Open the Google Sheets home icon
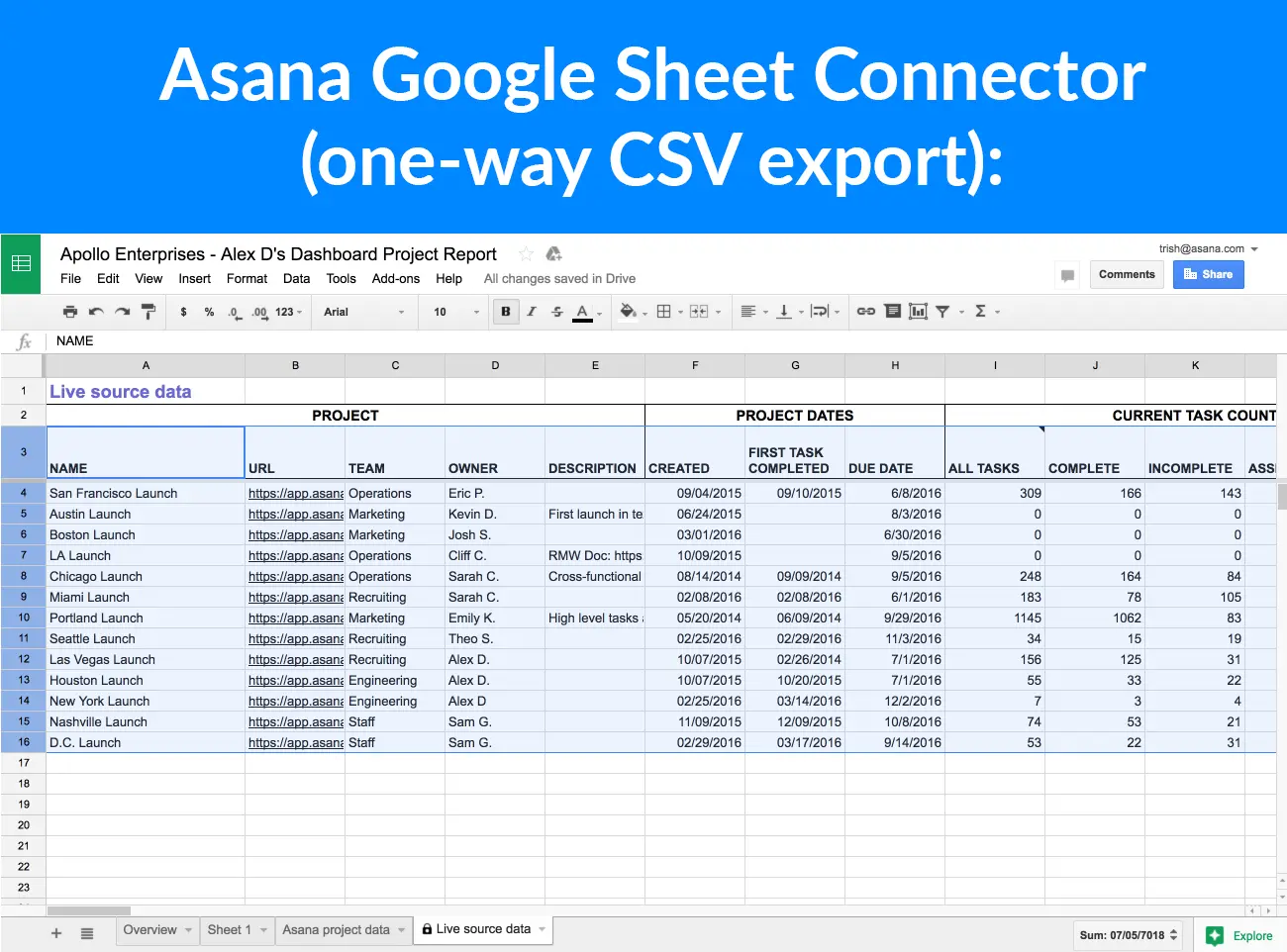The width and height of the screenshot is (1287, 952). [x=21, y=263]
